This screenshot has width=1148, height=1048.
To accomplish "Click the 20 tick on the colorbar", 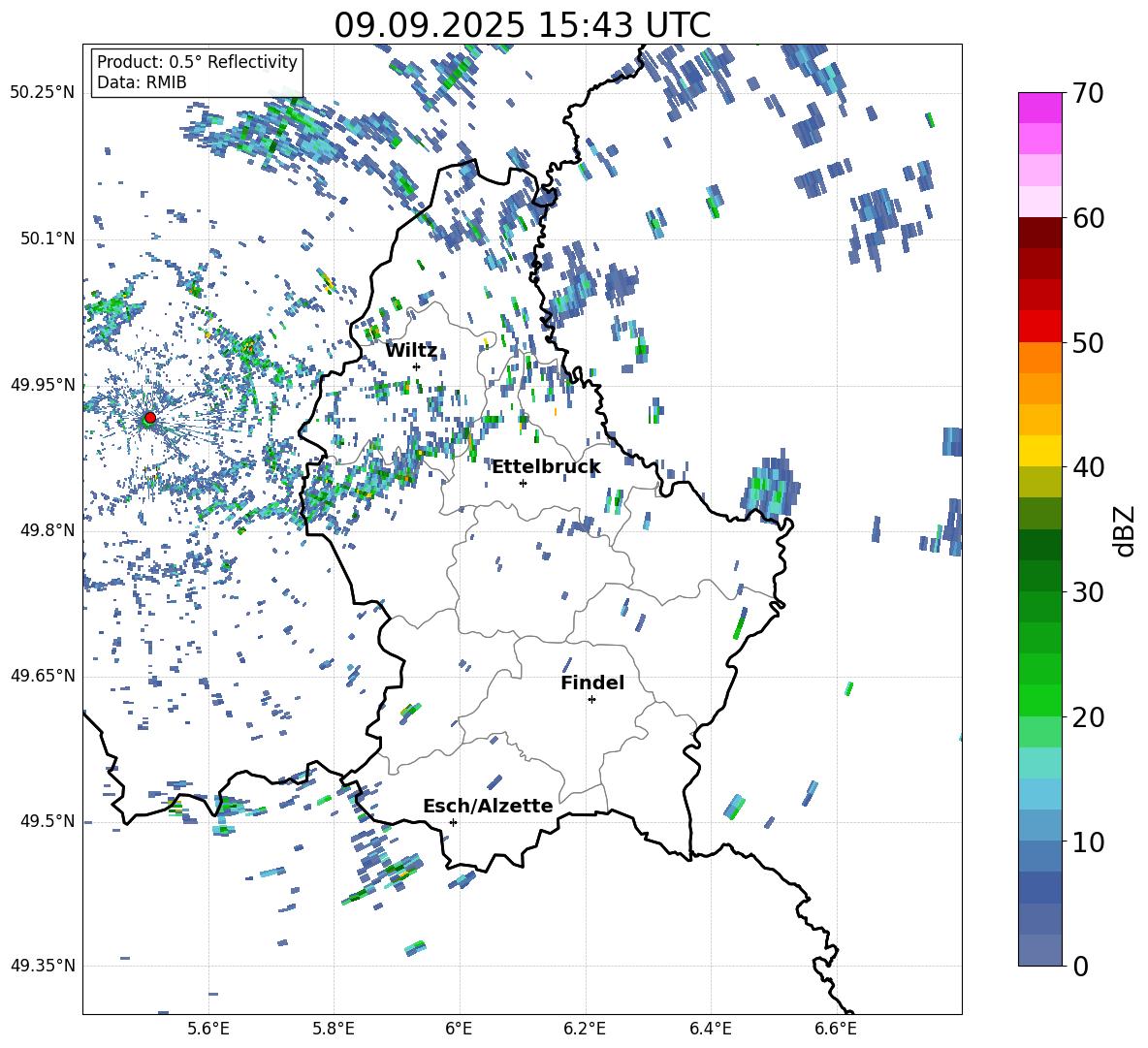I will (x=1087, y=716).
